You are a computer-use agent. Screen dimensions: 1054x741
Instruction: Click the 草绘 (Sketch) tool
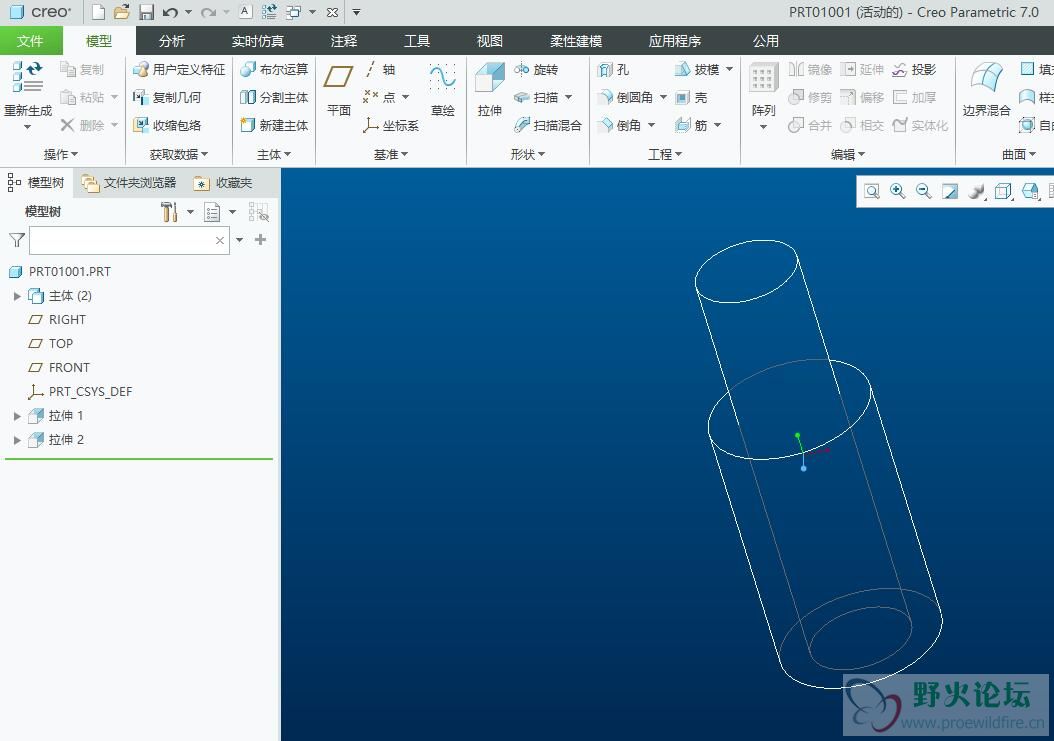pos(442,90)
